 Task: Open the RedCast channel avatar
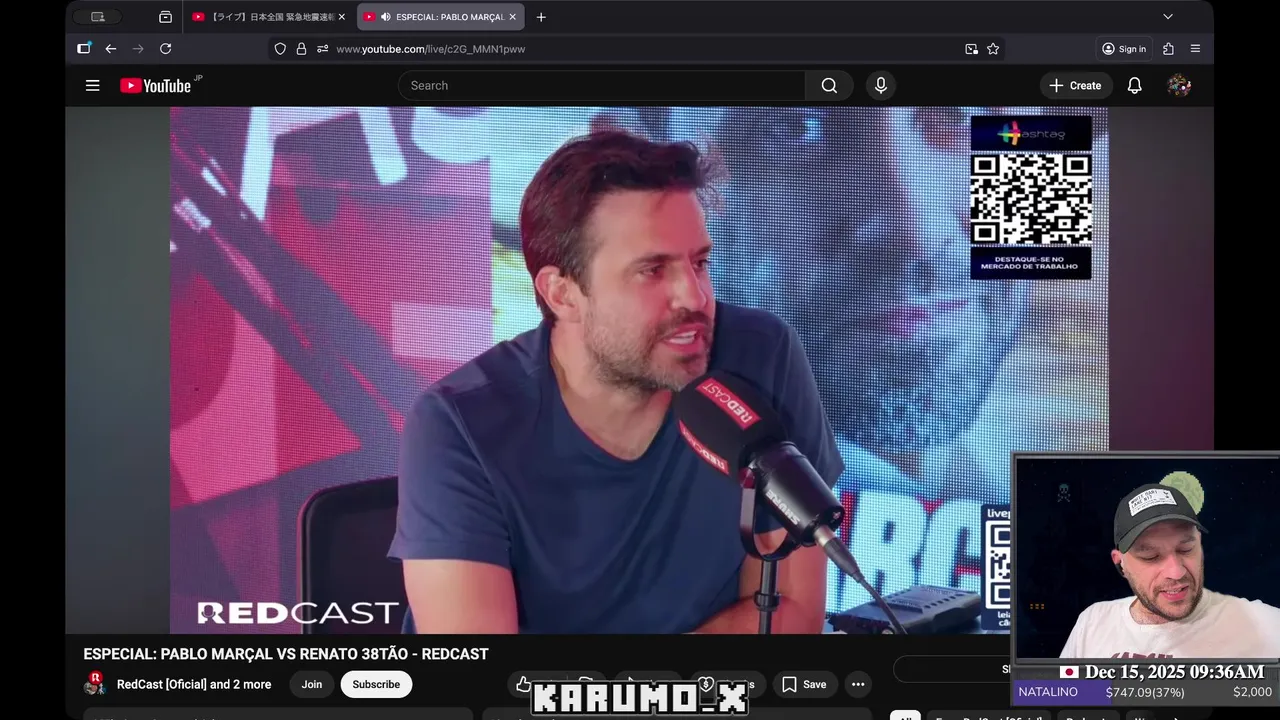(x=95, y=684)
